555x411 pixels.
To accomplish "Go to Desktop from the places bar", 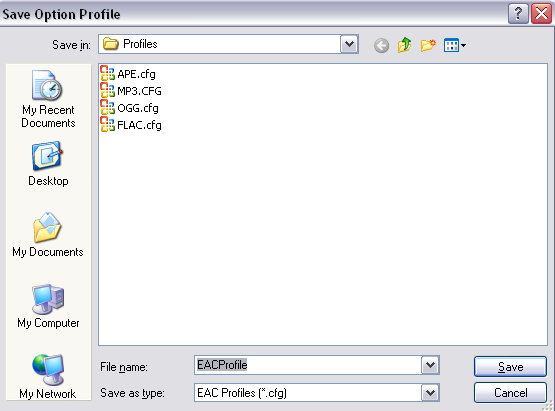I will tap(48, 164).
